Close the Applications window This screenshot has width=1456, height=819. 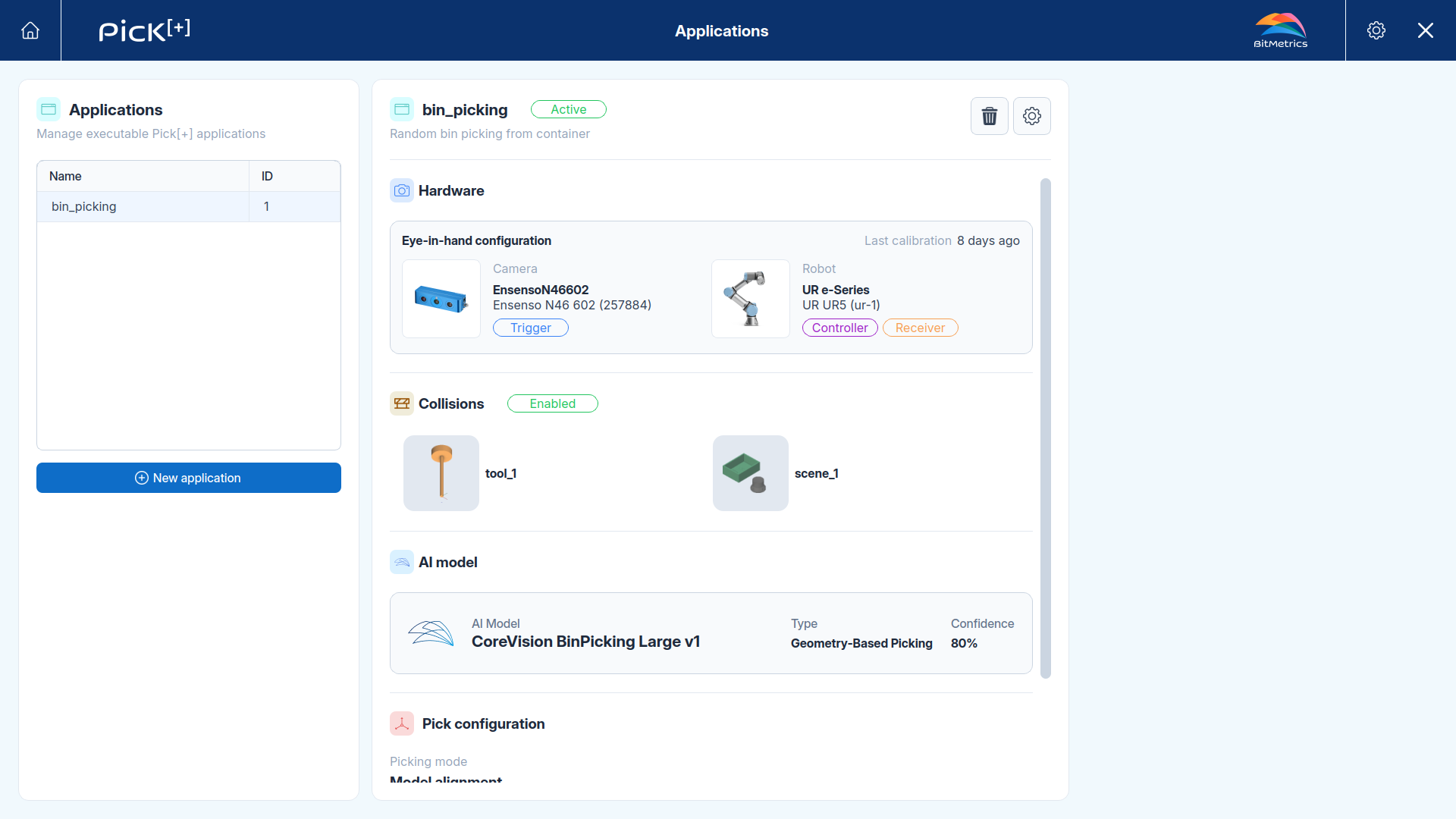pyautogui.click(x=1426, y=30)
